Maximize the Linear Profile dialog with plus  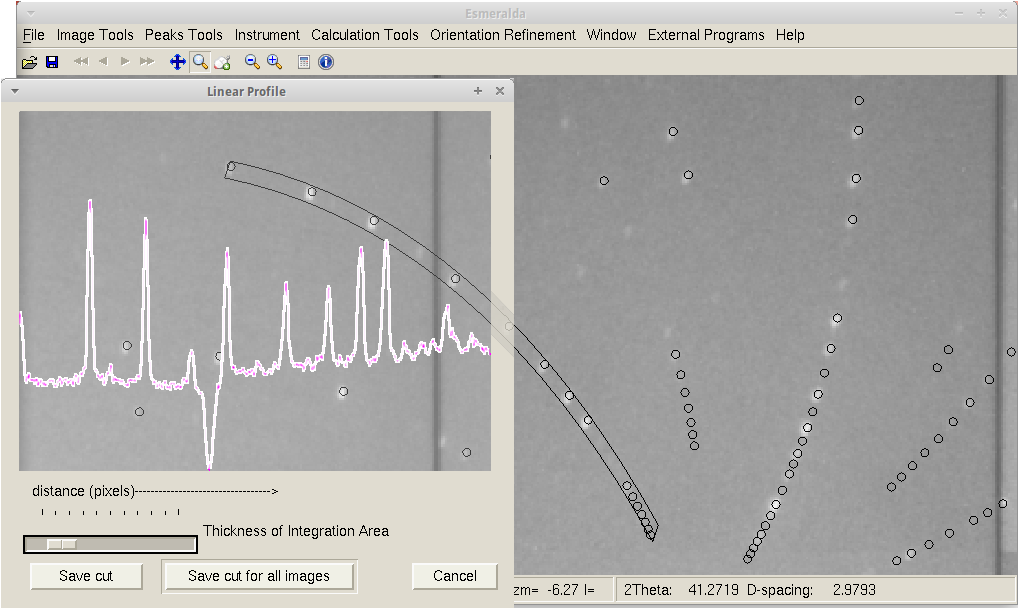pos(478,91)
